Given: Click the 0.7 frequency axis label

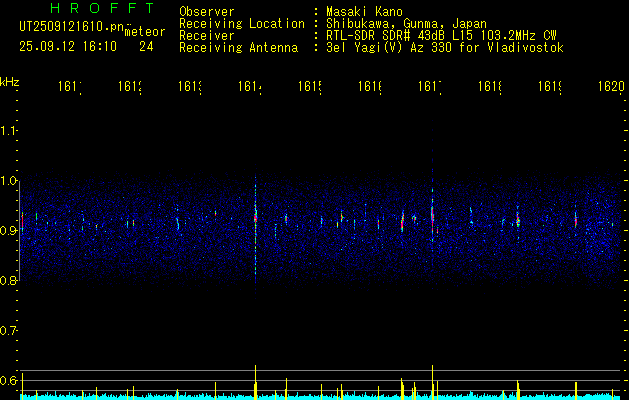Looking at the screenshot, I should (8, 331).
